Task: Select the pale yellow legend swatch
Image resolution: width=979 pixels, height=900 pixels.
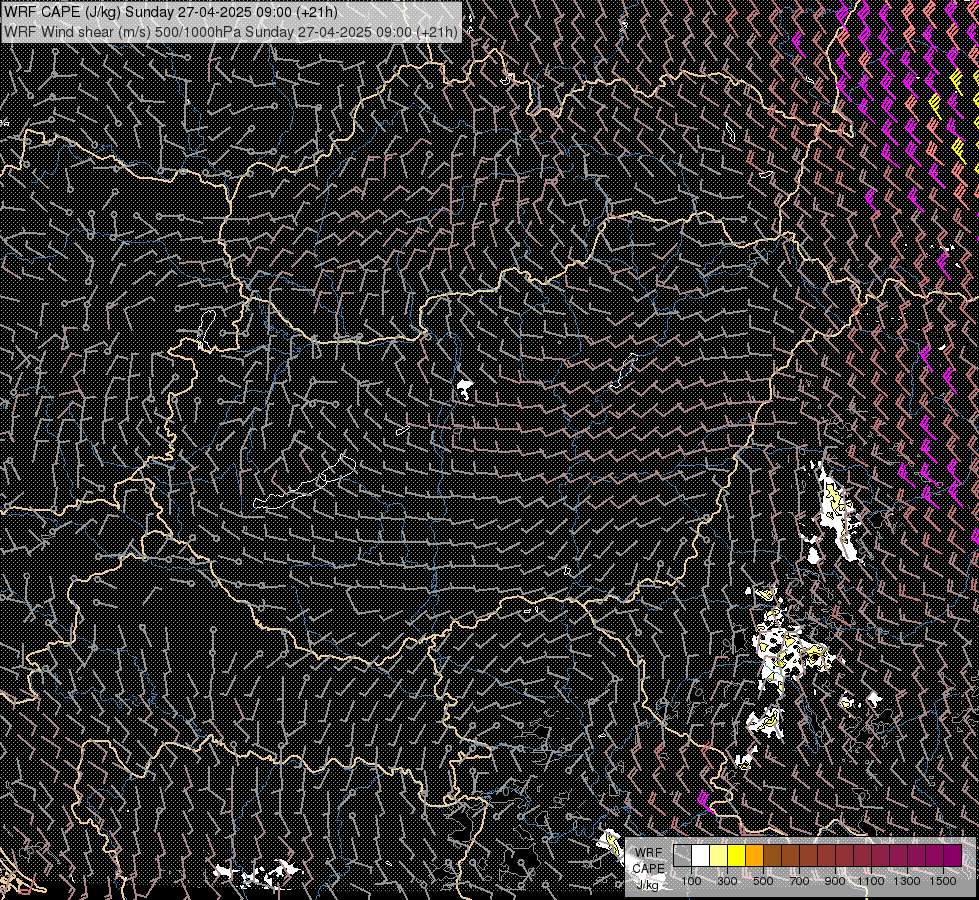Action: 719,855
